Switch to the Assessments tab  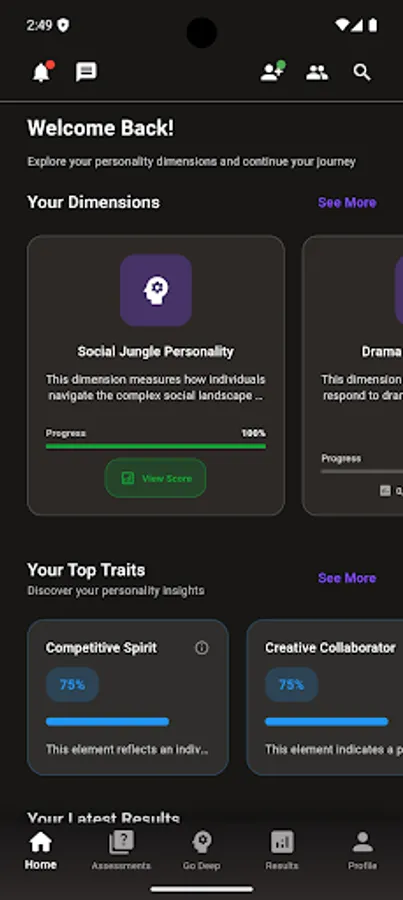coord(121,851)
